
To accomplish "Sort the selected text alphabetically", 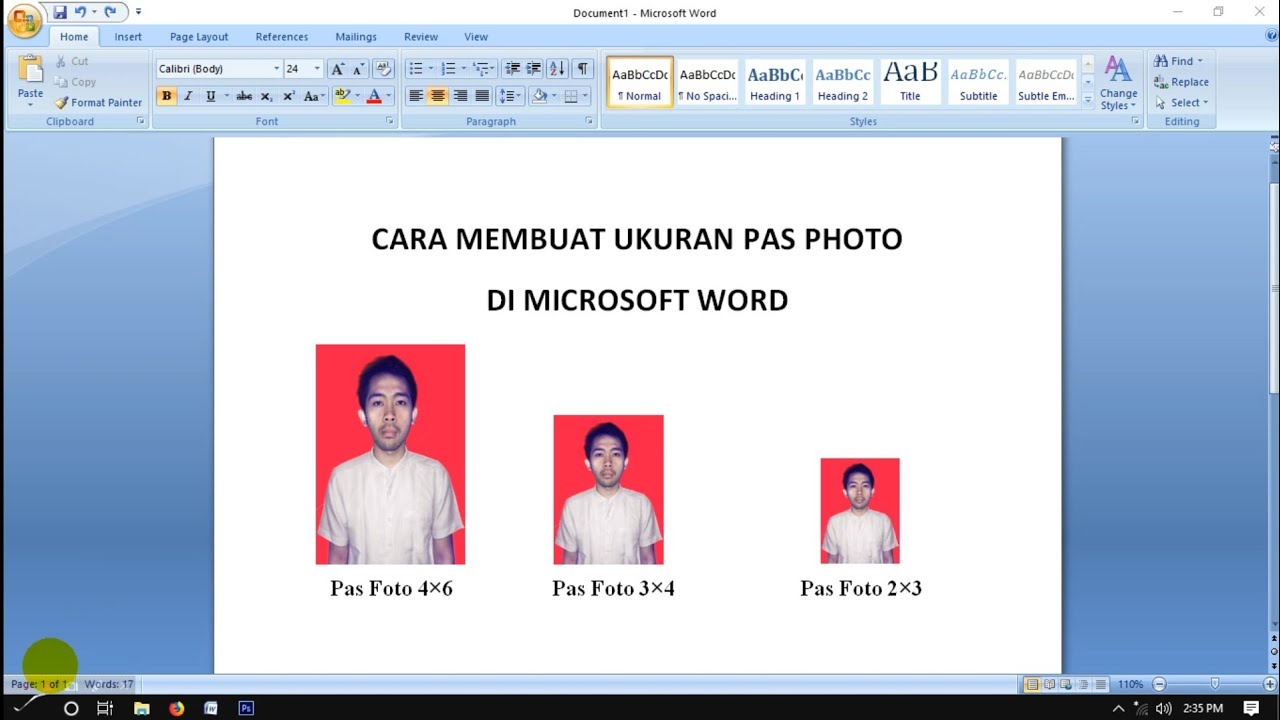I will click(558, 69).
